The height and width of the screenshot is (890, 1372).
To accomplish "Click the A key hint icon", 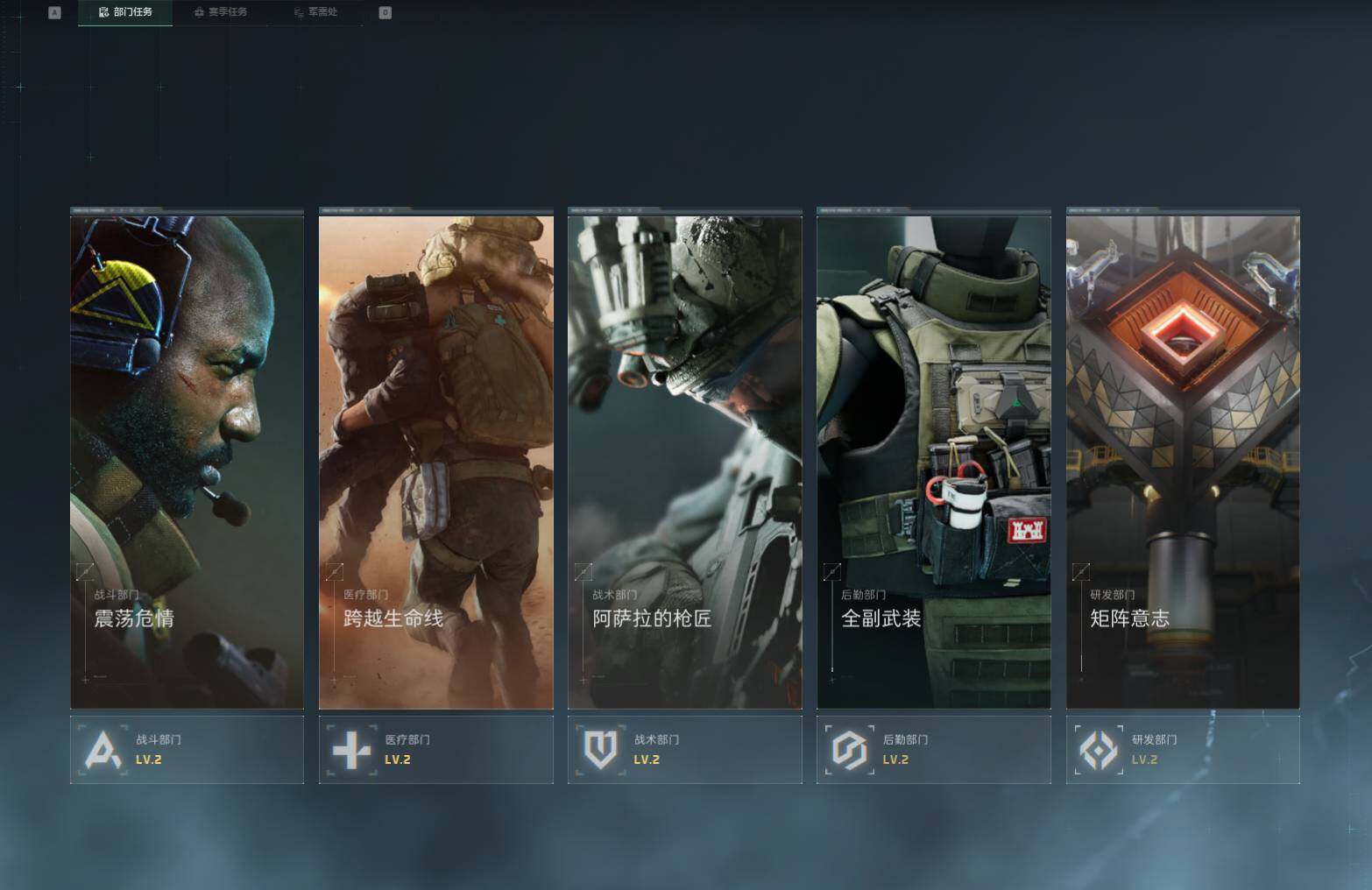I will click(x=54, y=12).
